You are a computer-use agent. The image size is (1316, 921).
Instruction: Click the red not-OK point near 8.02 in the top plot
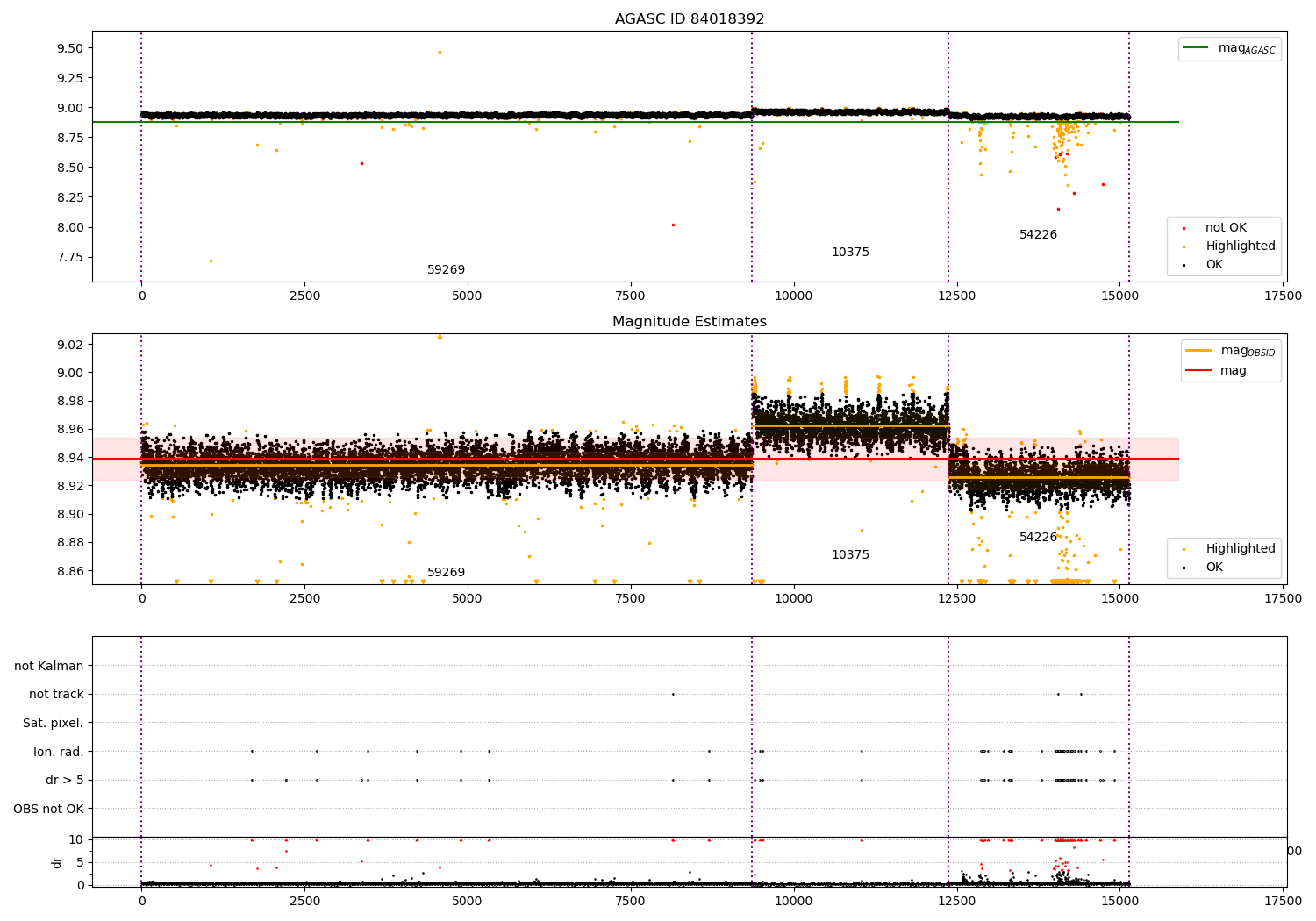point(673,225)
